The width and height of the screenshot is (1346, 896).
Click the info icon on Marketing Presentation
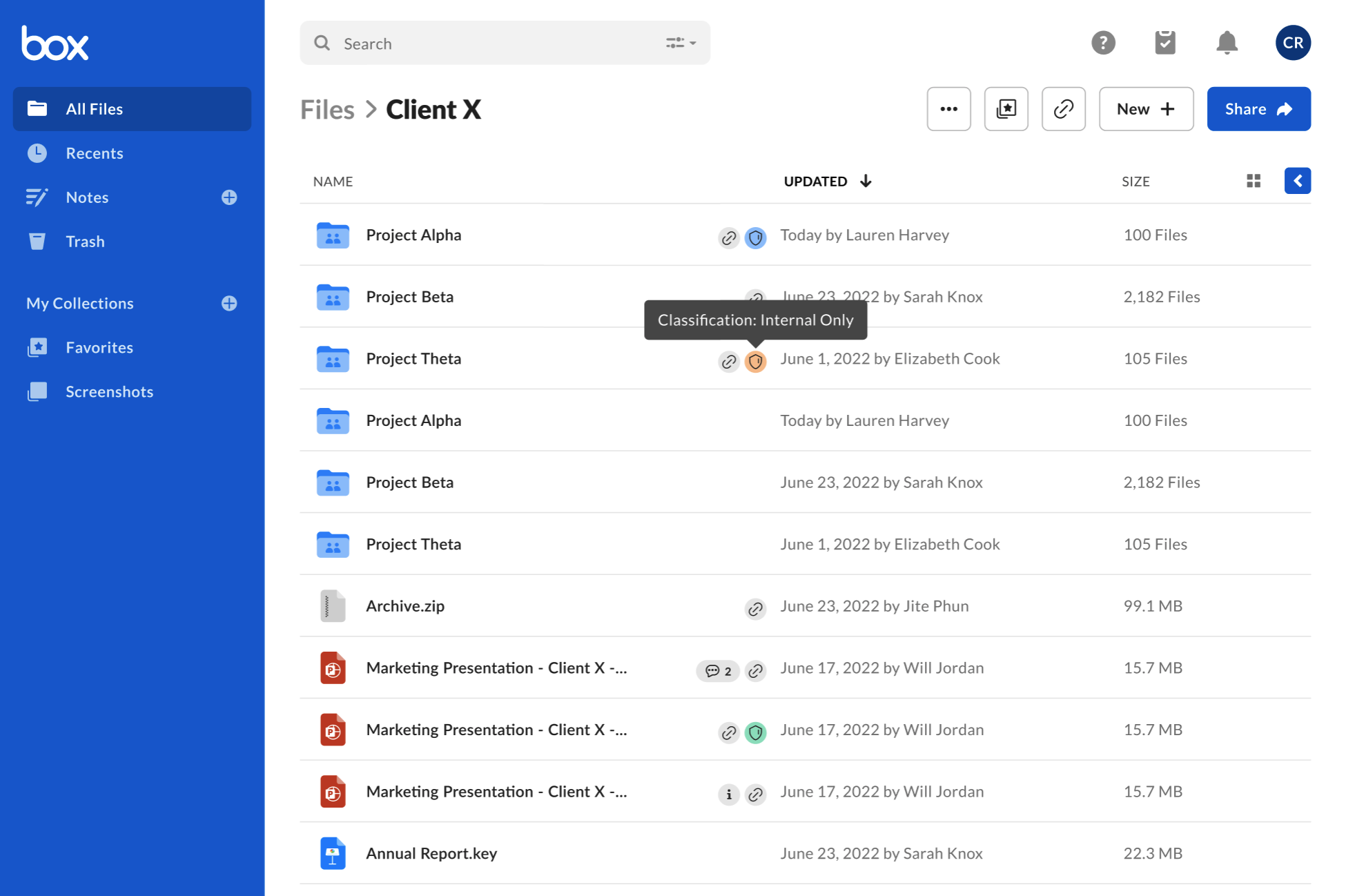point(729,795)
